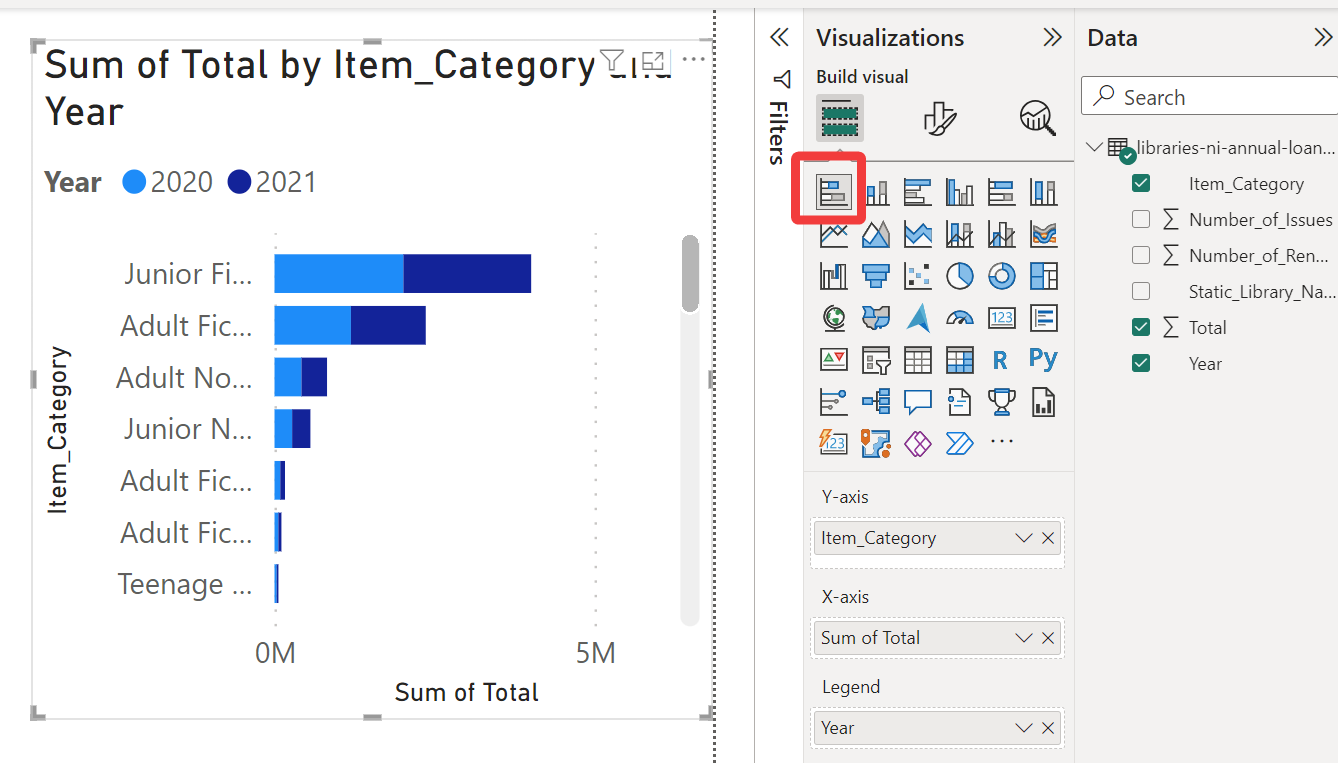Image resolution: width=1338 pixels, height=763 pixels.
Task: Pick the funnel chart visualization
Action: coord(876,275)
